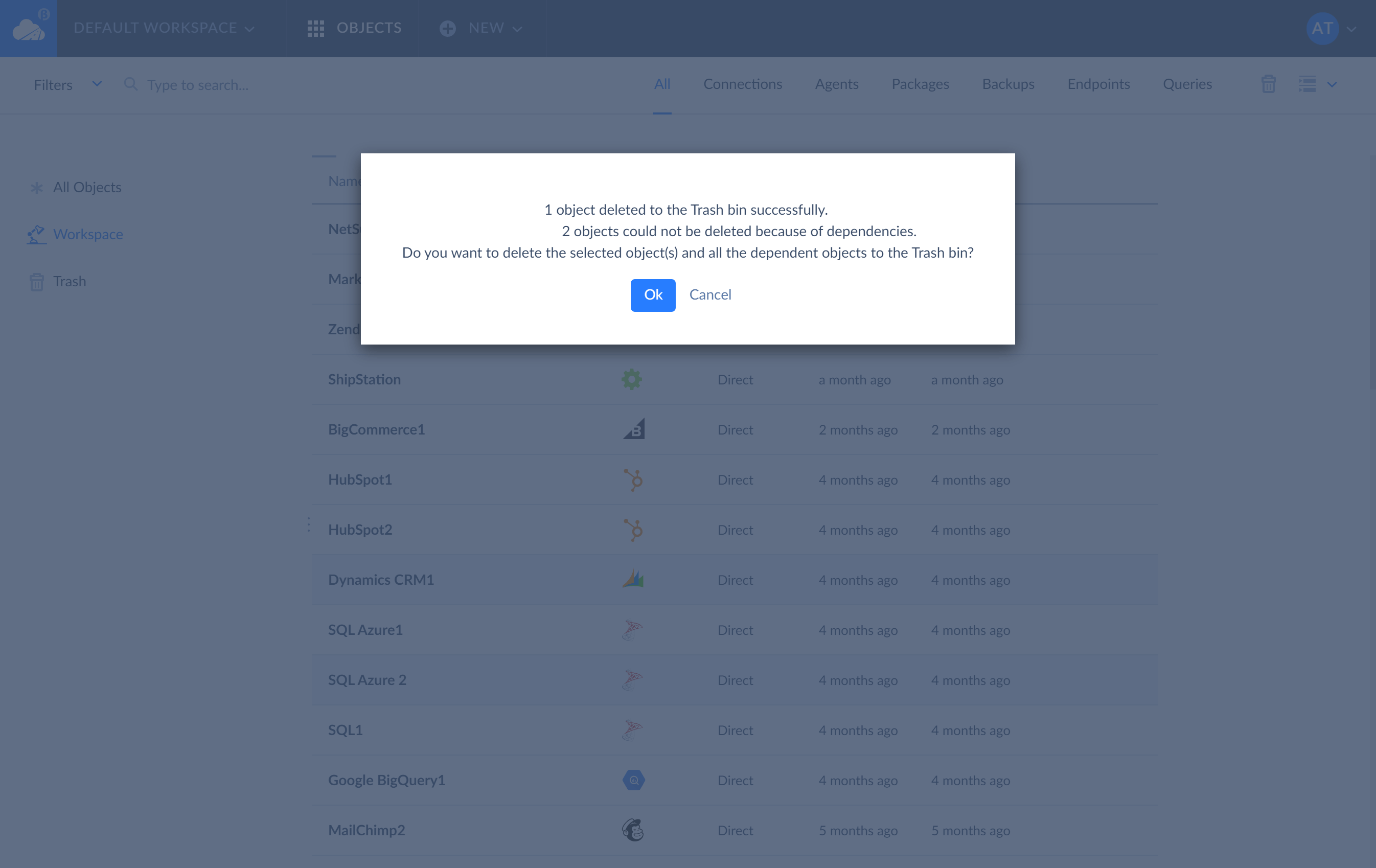Open the MailChimp2 connection

coord(366,830)
